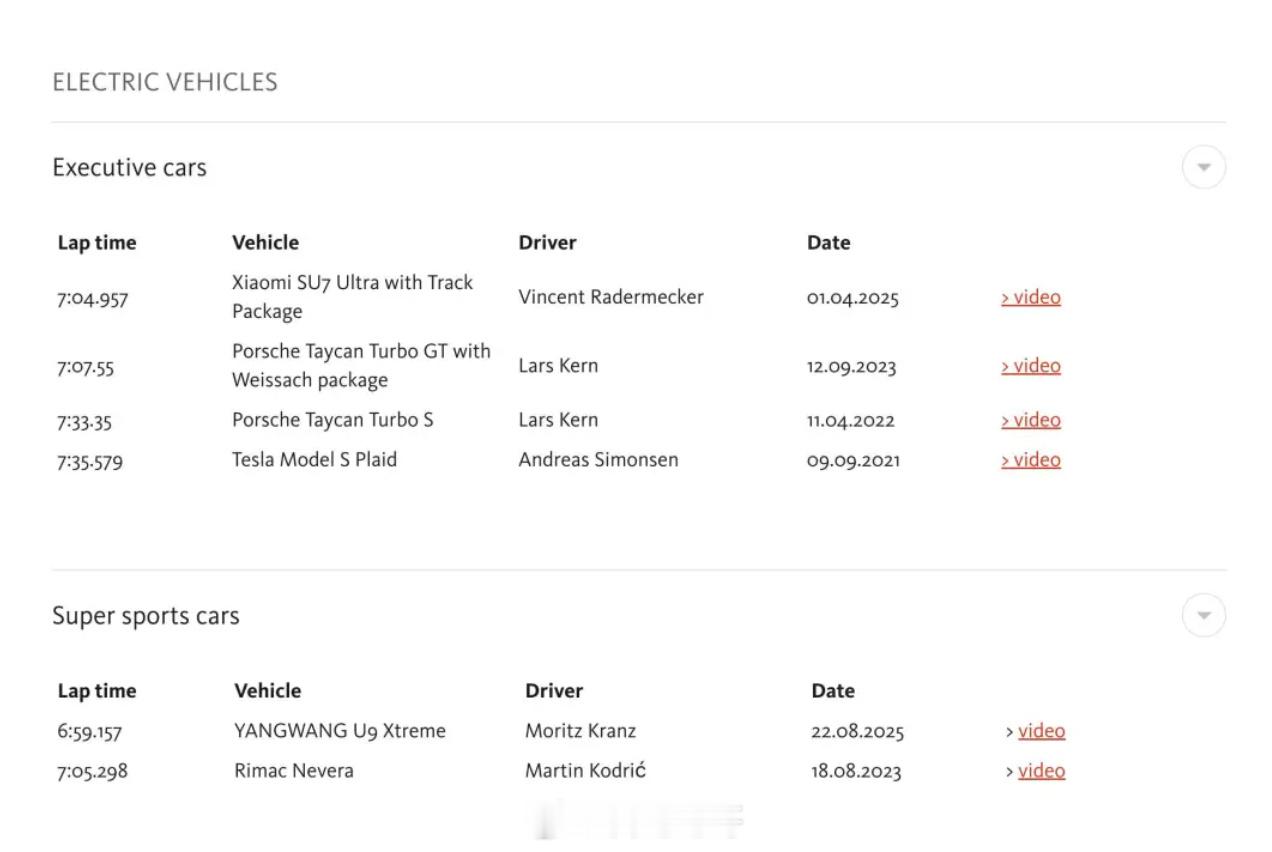Open the YANGWANG U9 Xtreme video link
The height and width of the screenshot is (852, 1272).
tap(1040, 731)
